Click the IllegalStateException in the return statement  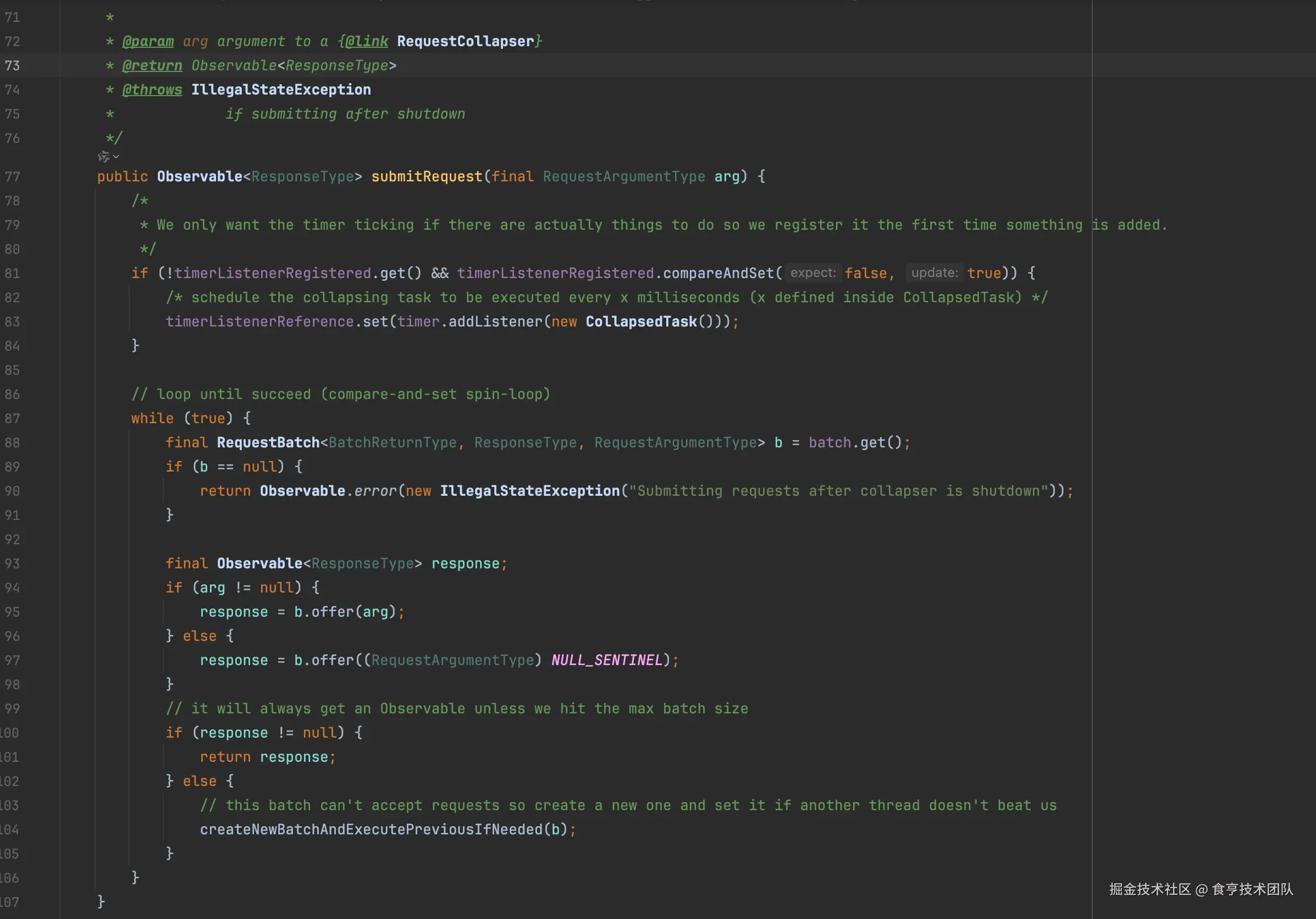click(x=529, y=490)
